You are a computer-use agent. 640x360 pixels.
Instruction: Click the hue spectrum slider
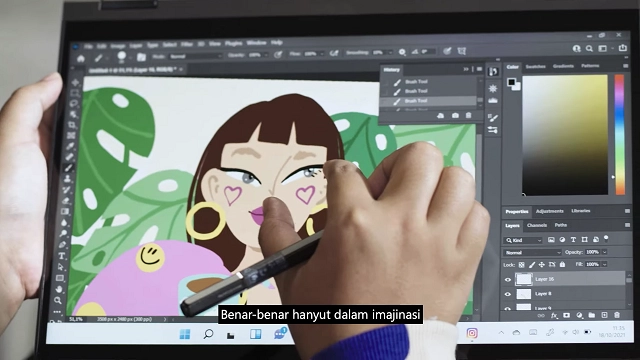pyautogui.click(x=620, y=134)
